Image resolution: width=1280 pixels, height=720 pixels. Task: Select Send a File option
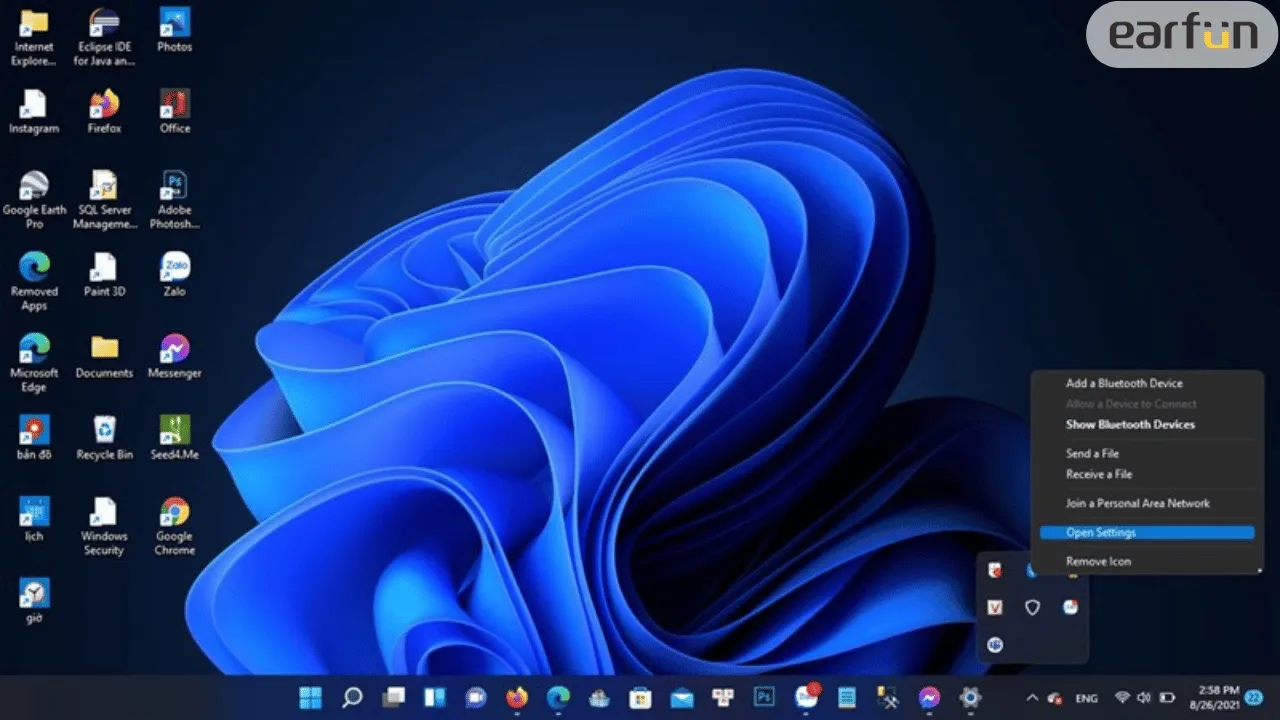[x=1092, y=454]
